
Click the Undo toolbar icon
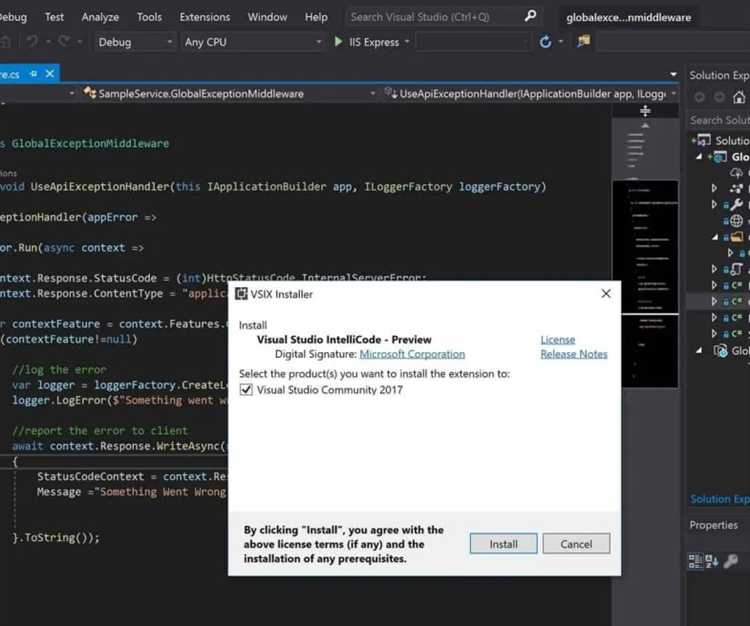pyautogui.click(x=32, y=42)
